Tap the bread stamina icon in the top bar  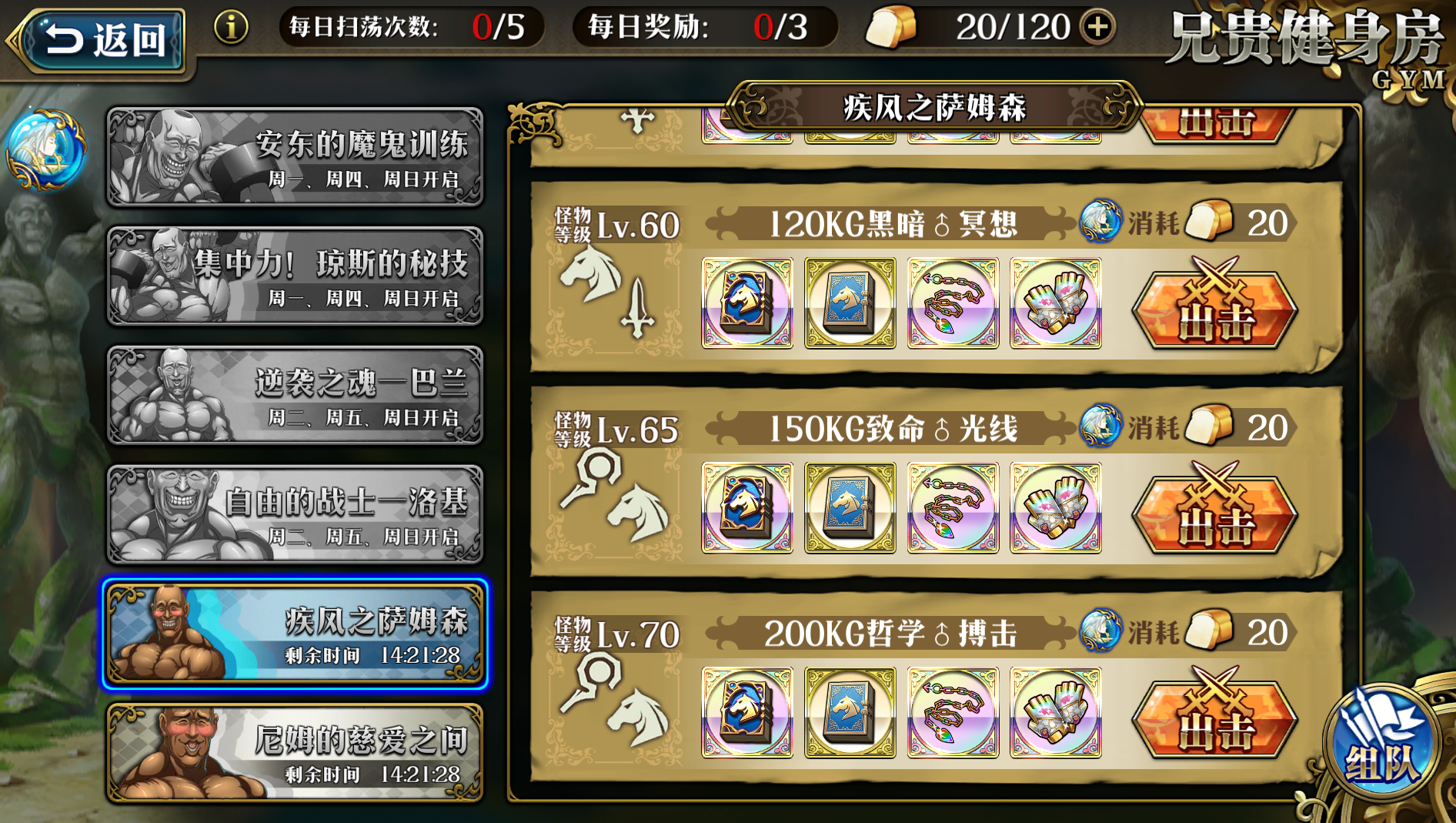(891, 28)
